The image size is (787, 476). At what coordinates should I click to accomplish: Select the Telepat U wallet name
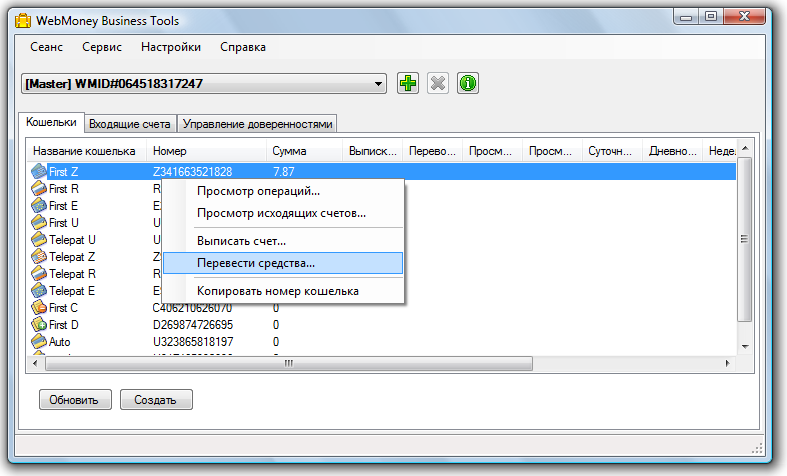click(72, 240)
